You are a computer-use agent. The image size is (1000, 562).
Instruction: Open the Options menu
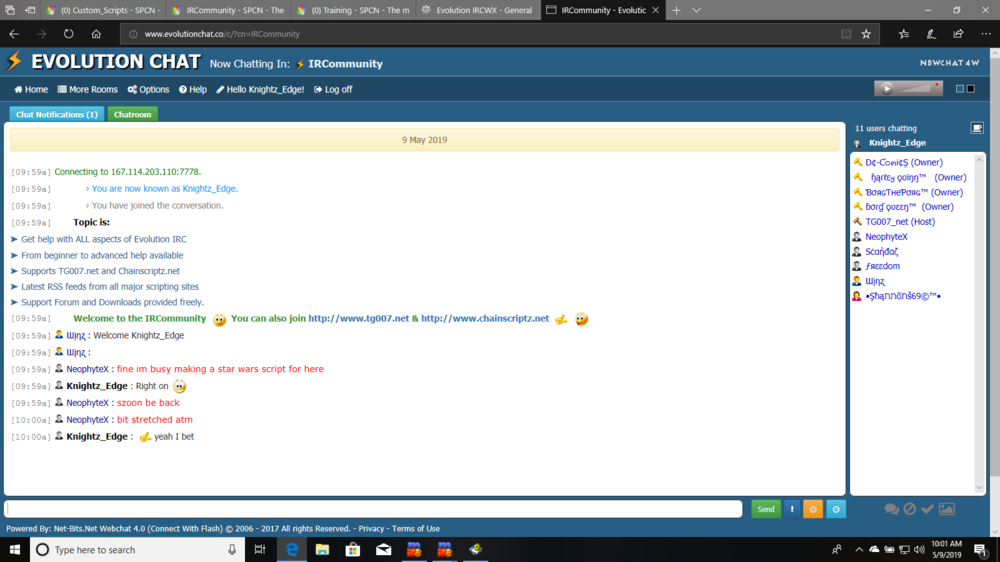click(148, 89)
